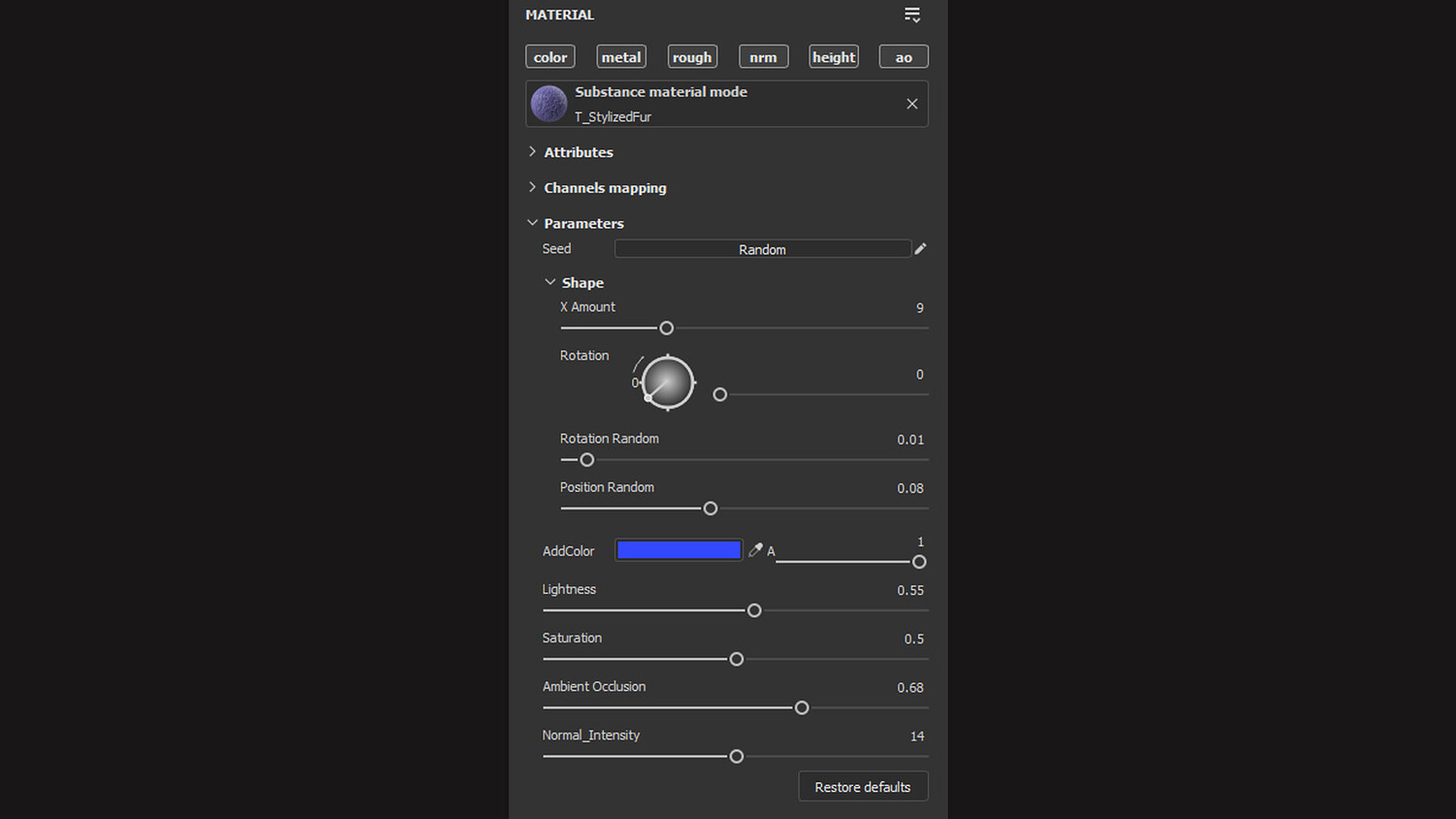Click the Ambient Occlusion slider handle
Viewport: 1456px width, 819px height.
(x=802, y=707)
